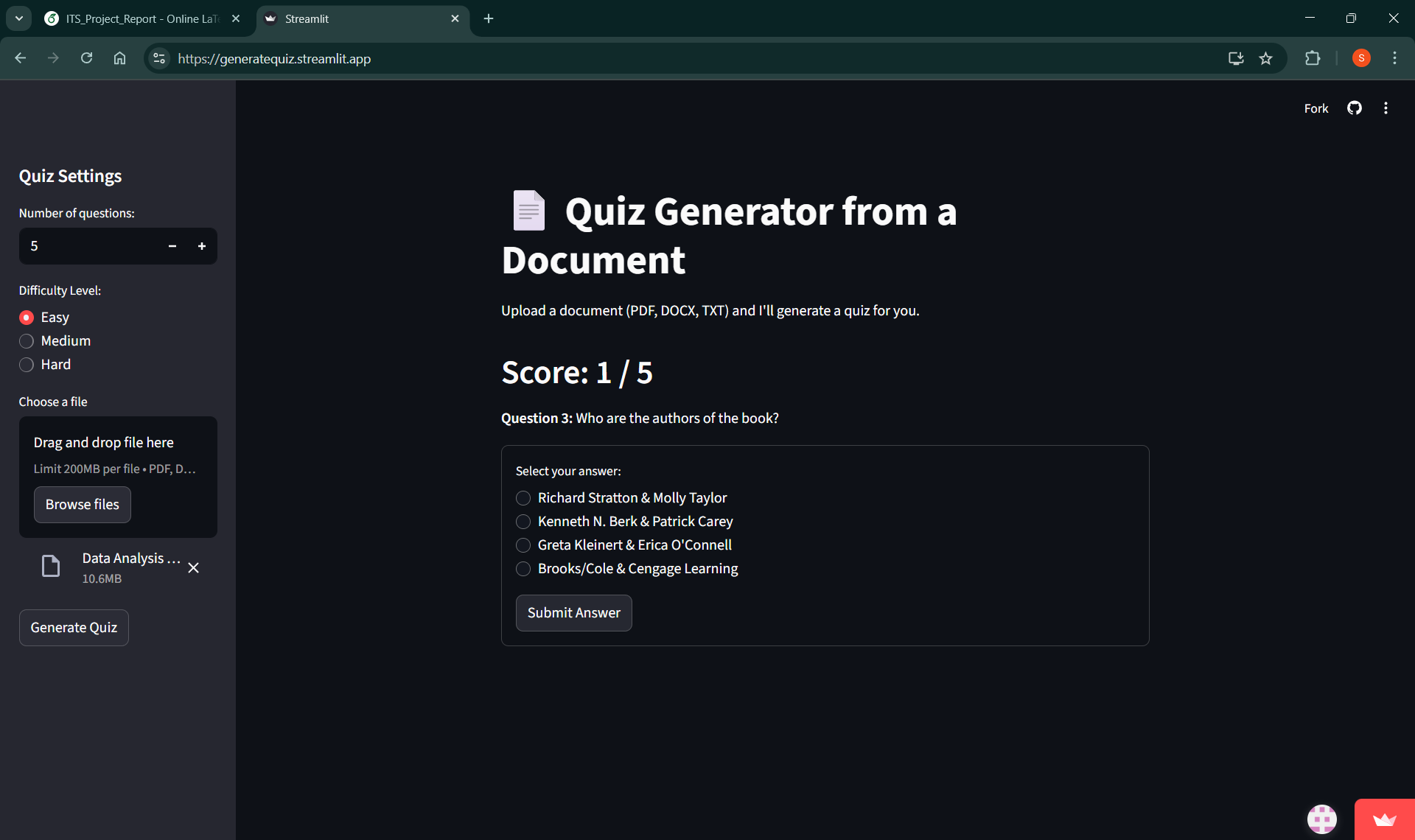Open the Chrome three-dot menu

pos(1394,58)
